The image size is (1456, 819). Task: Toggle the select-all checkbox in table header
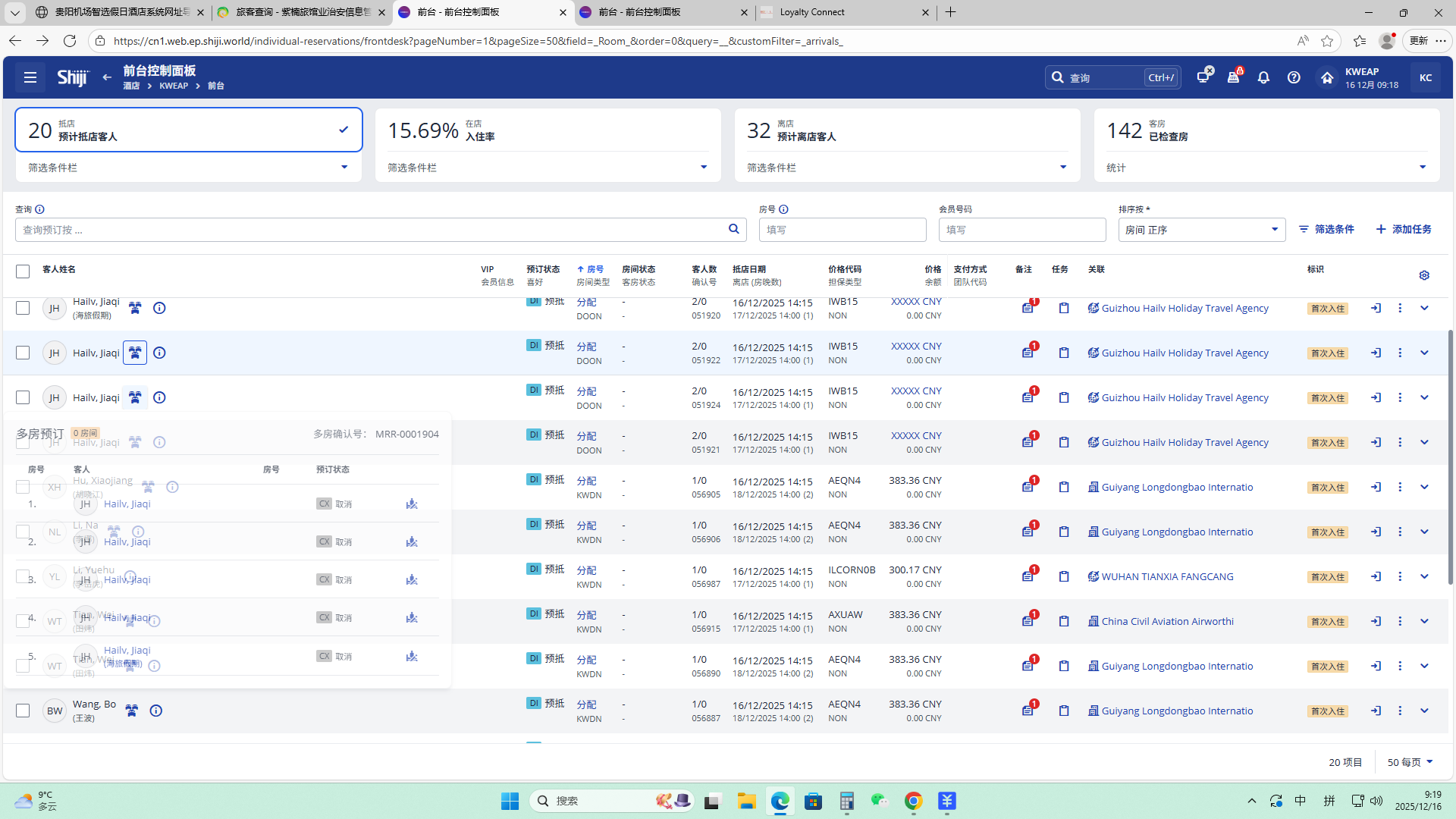tap(23, 271)
